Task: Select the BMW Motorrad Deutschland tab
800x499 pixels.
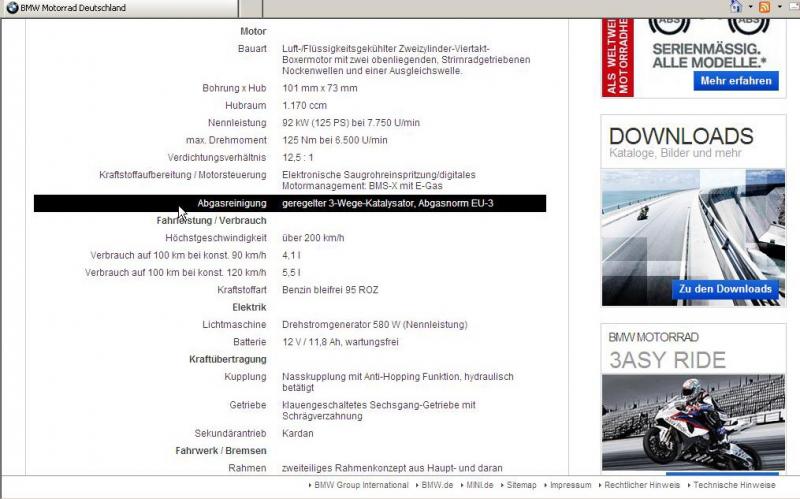Action: 119,8
